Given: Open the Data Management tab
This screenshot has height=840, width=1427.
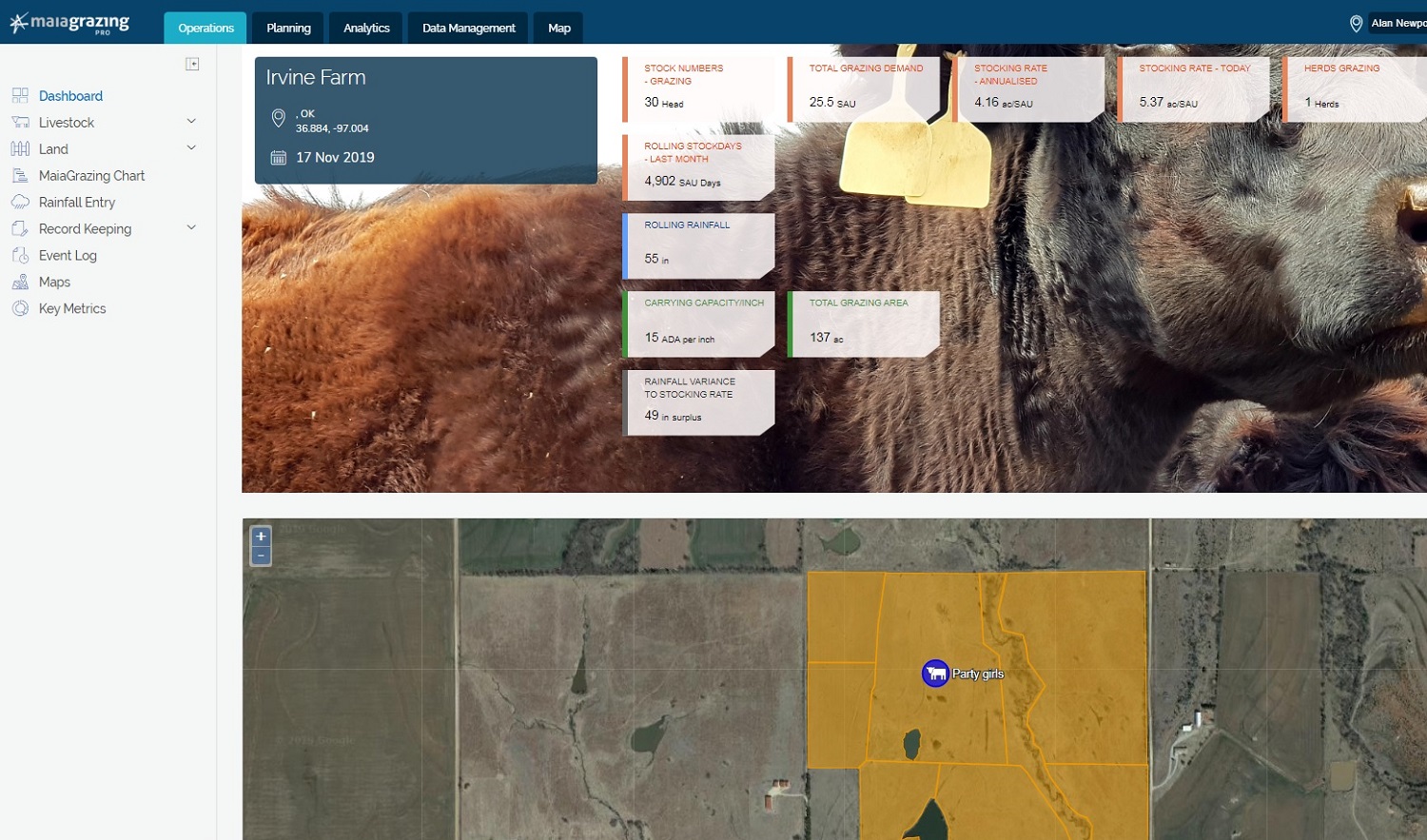Looking at the screenshot, I should (468, 28).
